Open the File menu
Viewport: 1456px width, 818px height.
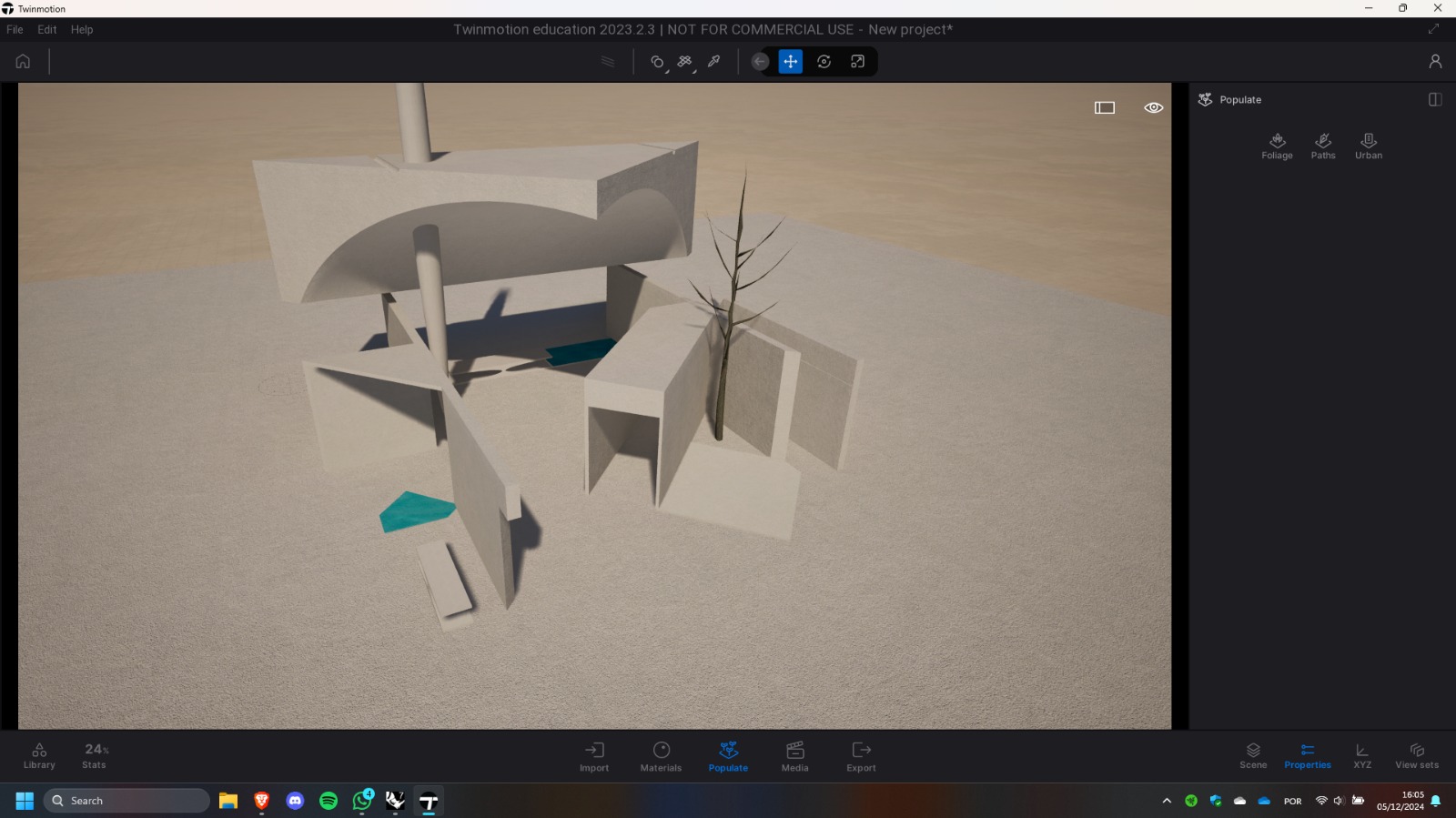[15, 29]
